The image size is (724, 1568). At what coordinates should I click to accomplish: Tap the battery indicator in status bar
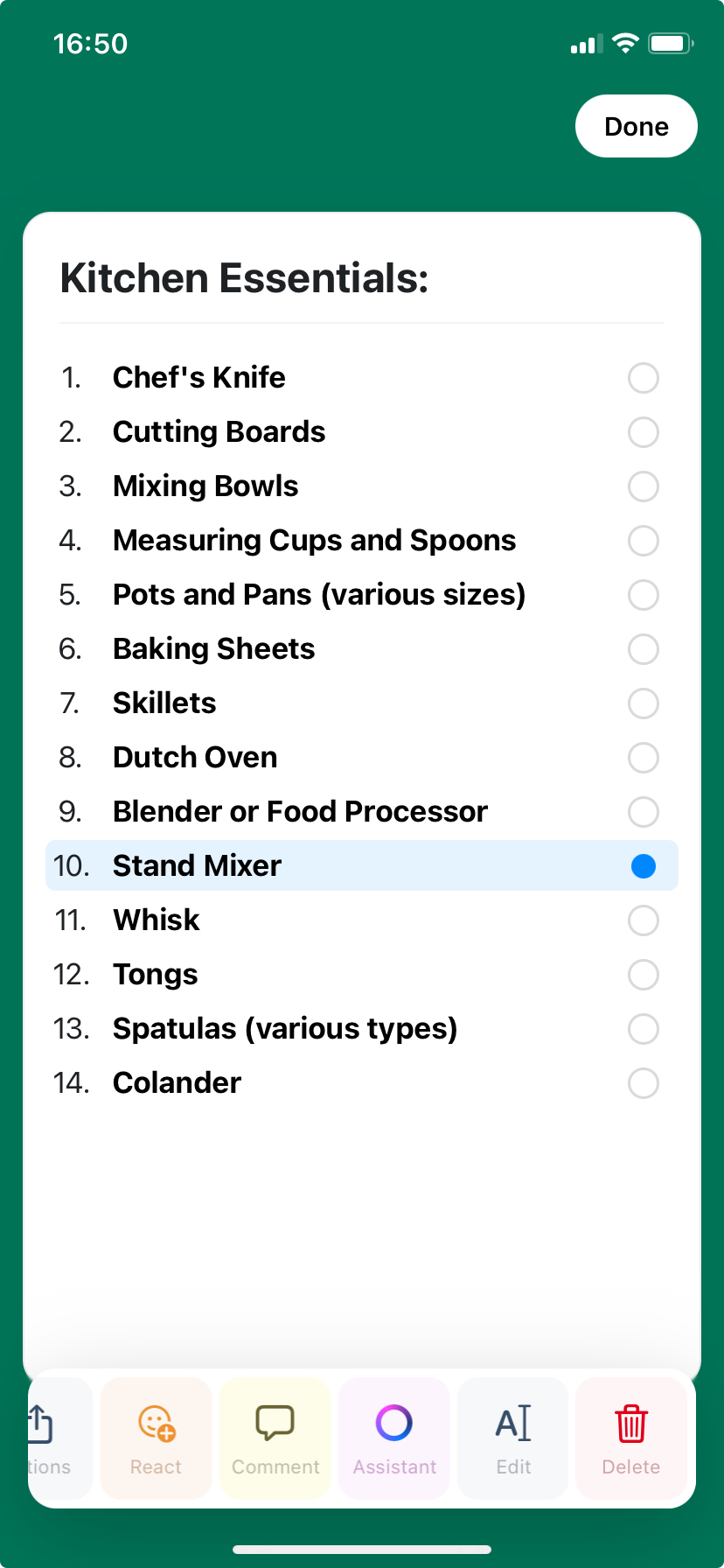click(x=671, y=43)
